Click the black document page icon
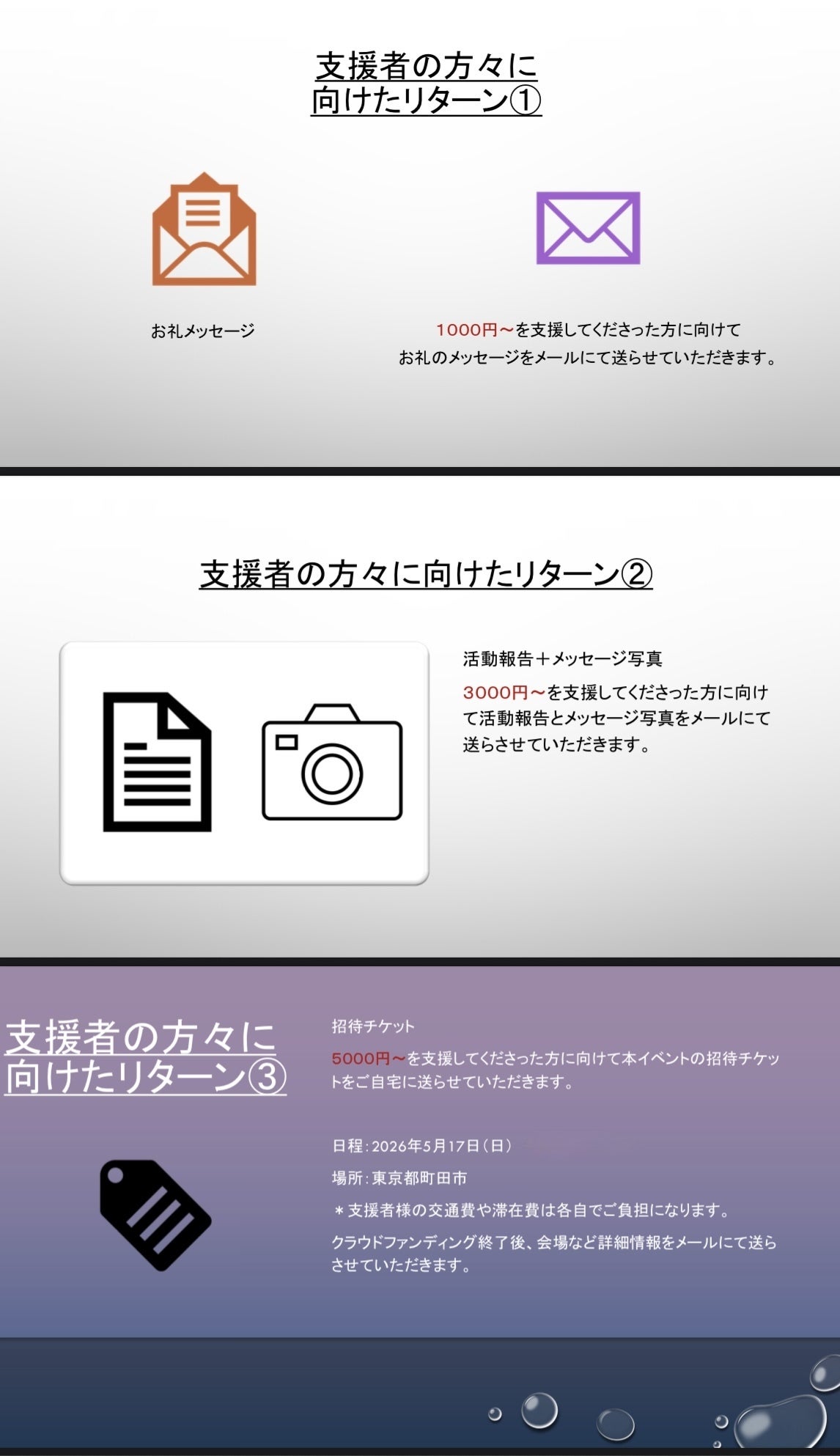840x1456 pixels. 157,762
